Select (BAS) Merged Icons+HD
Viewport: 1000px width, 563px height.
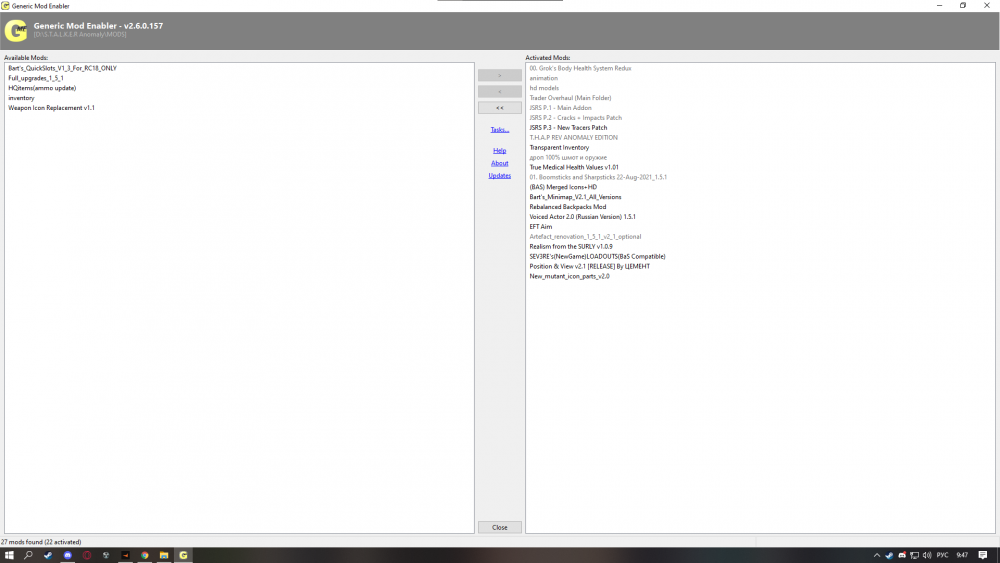click(563, 187)
